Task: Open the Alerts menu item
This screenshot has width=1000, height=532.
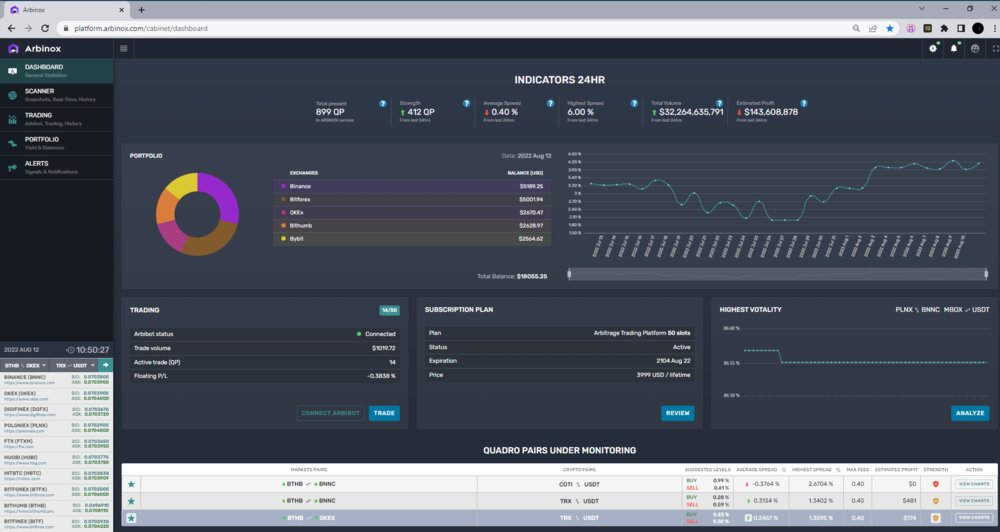Action: 57,167
